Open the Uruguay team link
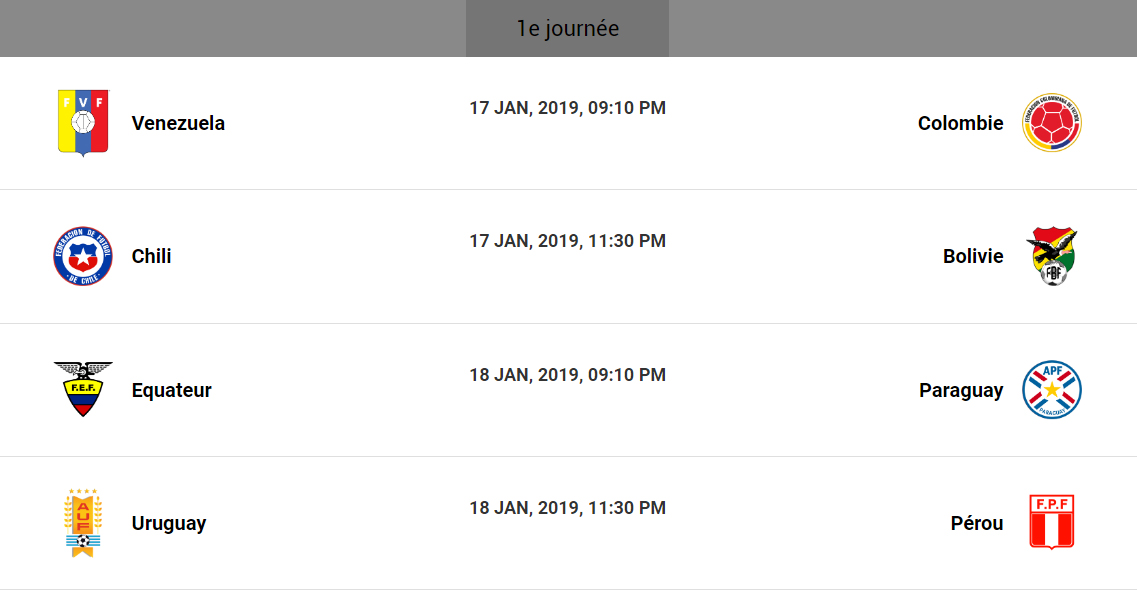This screenshot has height=600, width=1137. 168,524
